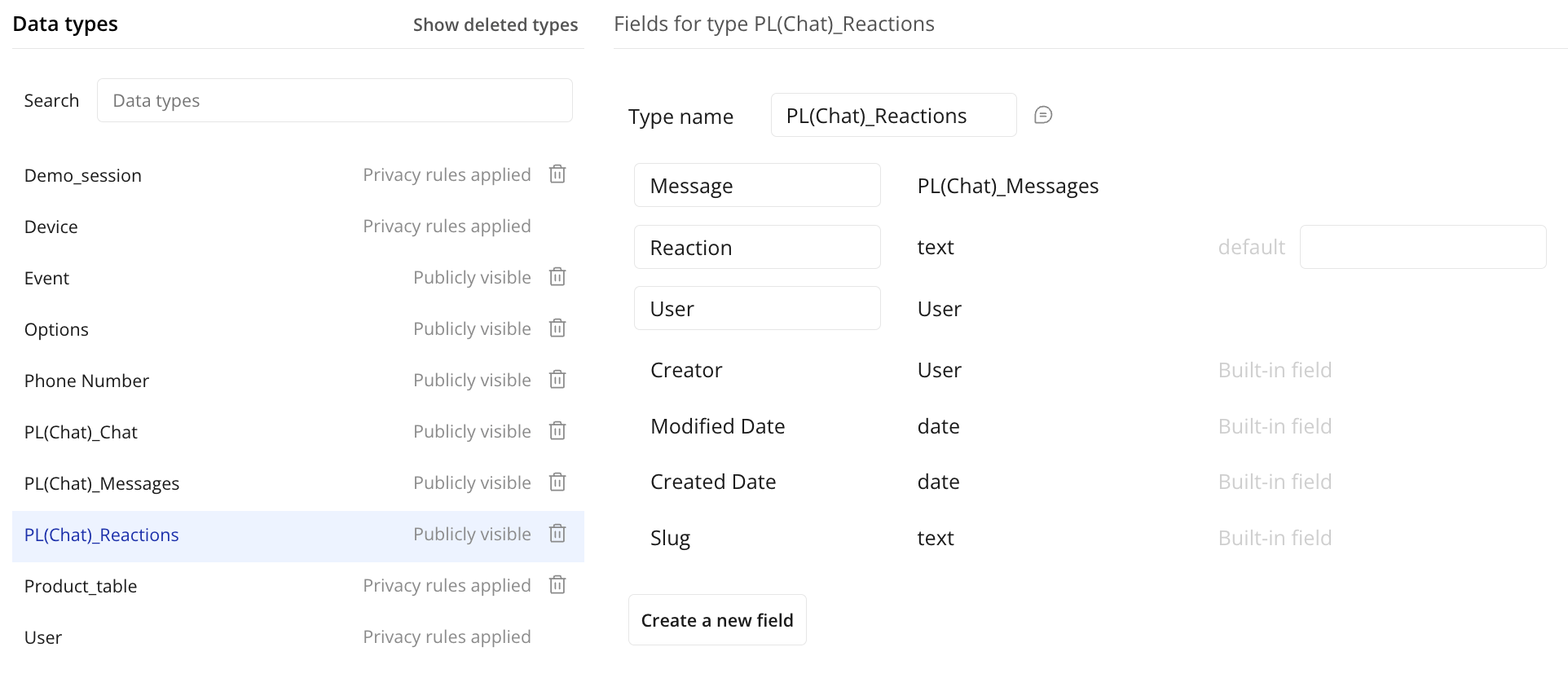1568x678 pixels.
Task: Edit the User field name box
Action: pyautogui.click(x=757, y=309)
